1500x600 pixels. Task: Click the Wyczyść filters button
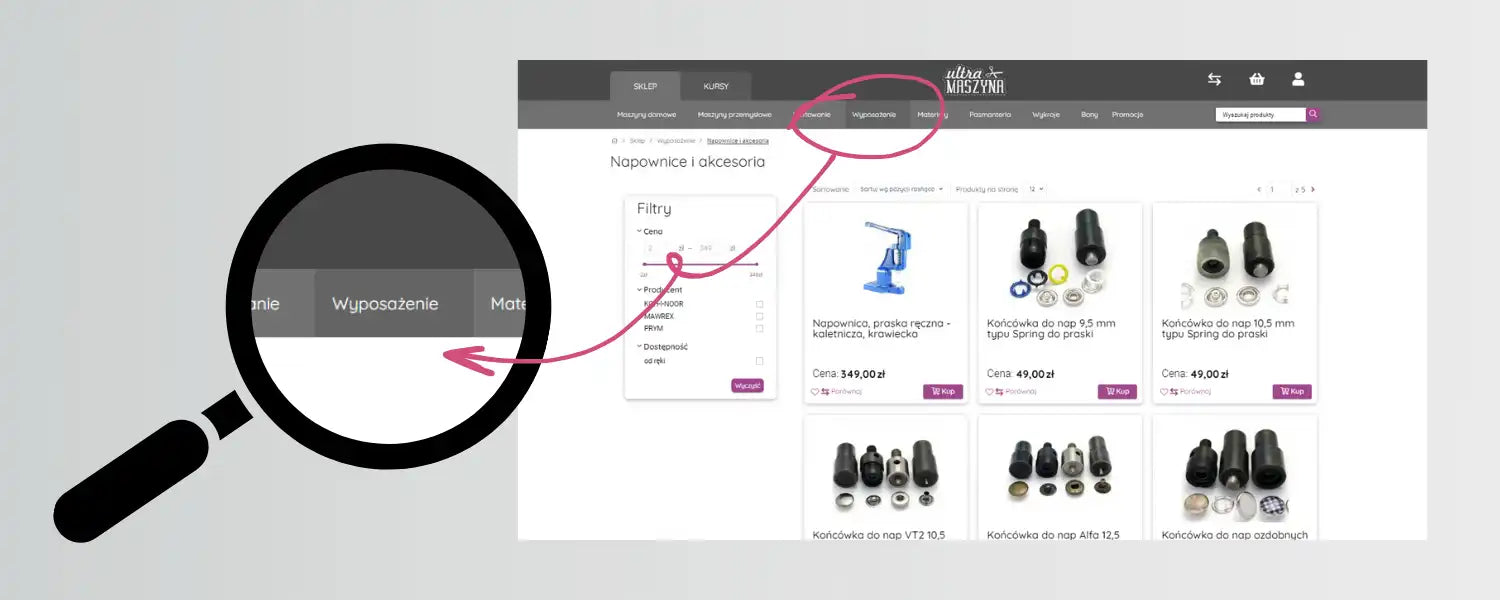[x=747, y=385]
